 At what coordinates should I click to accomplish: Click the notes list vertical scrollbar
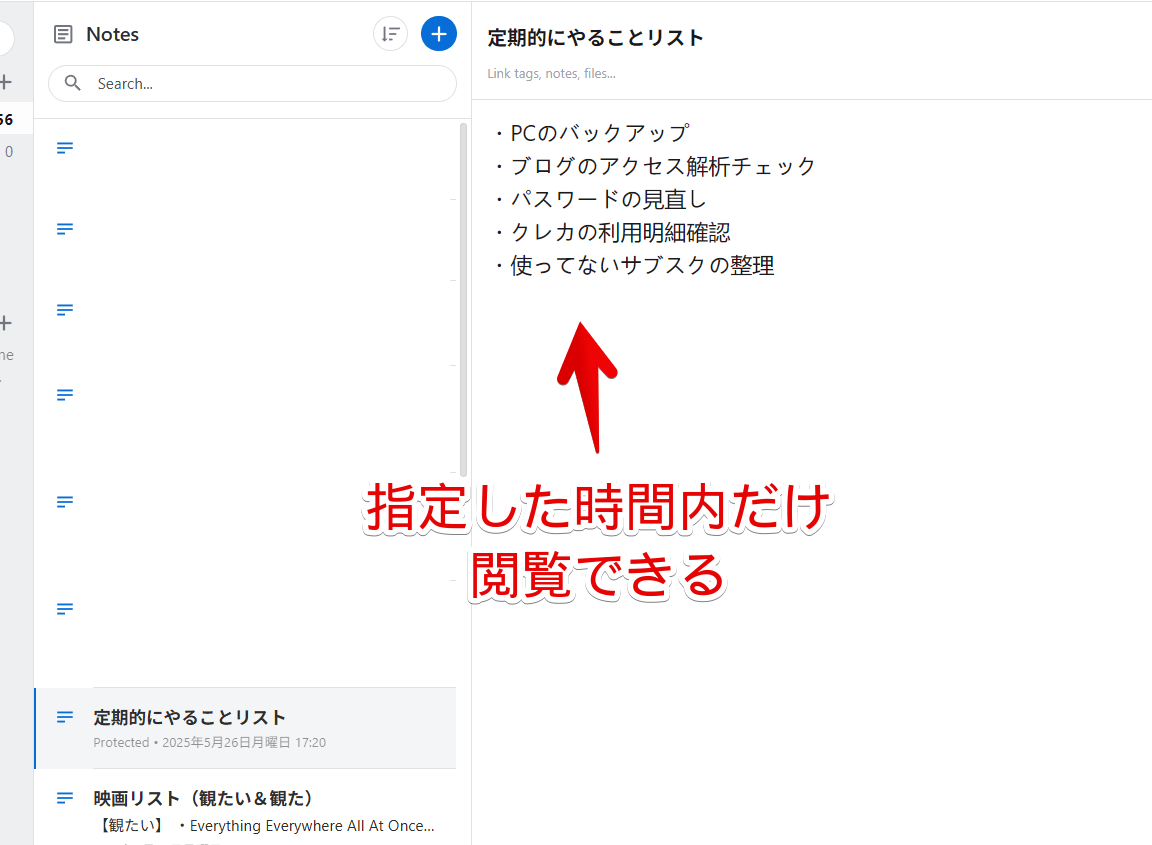tap(464, 300)
